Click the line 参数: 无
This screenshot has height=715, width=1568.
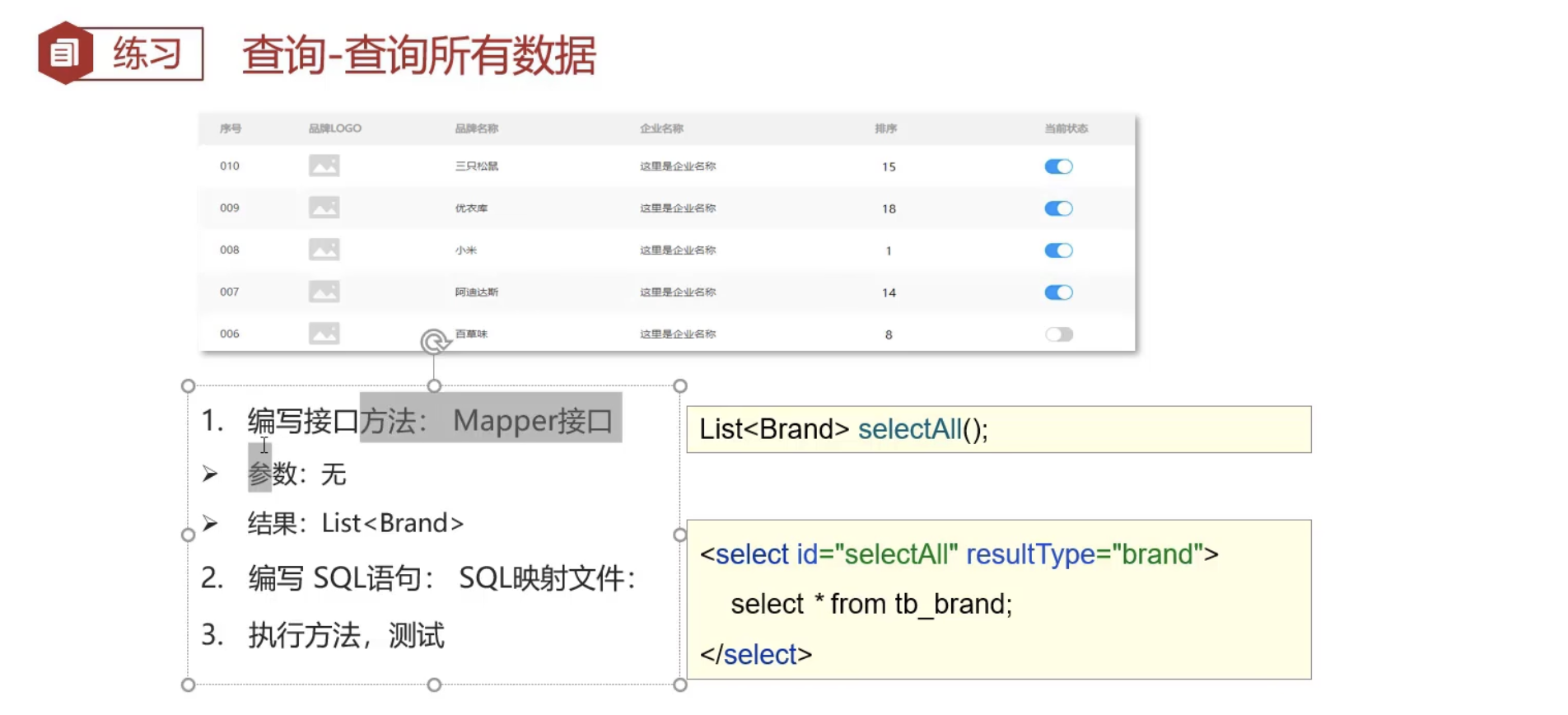pos(297,474)
